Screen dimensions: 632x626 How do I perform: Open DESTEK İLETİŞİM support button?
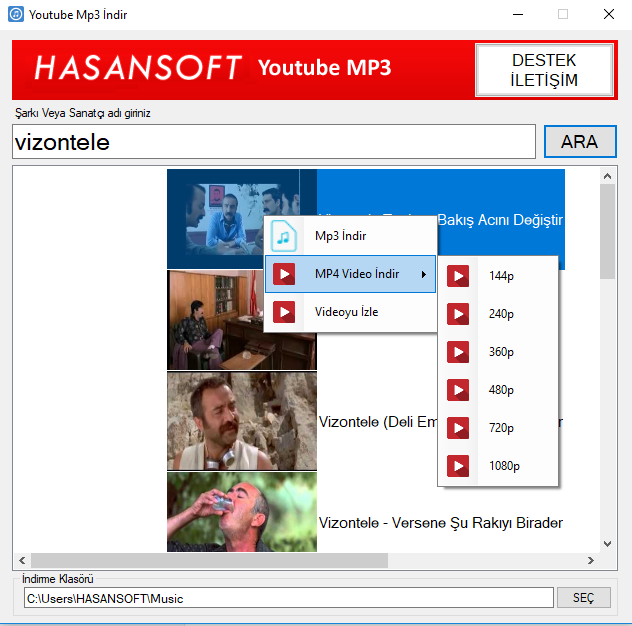tap(544, 70)
